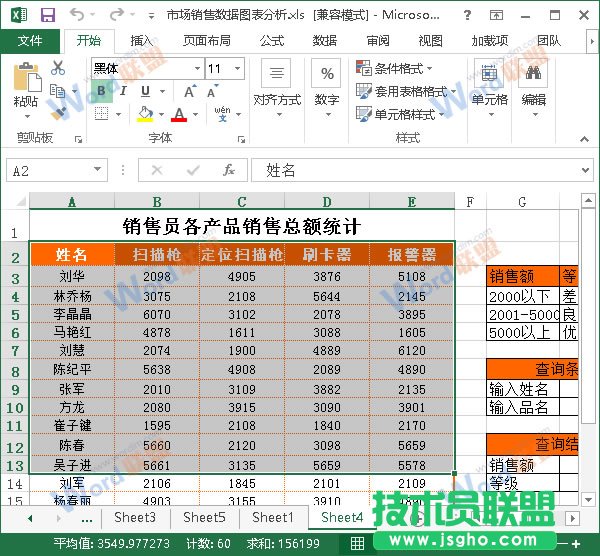Click the zoom in plus button

point(576,543)
